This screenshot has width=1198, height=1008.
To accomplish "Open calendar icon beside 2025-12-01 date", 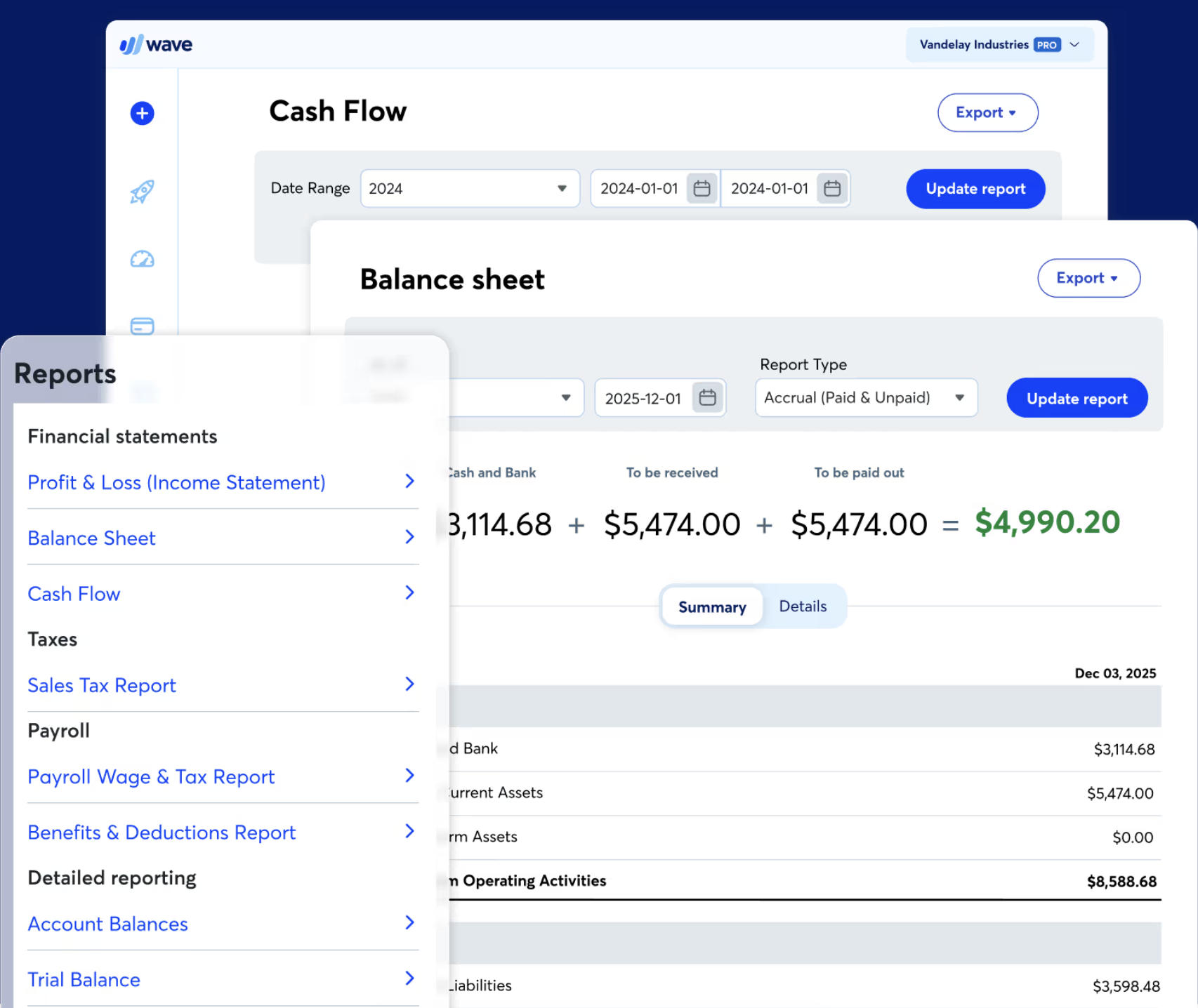I will coord(708,397).
